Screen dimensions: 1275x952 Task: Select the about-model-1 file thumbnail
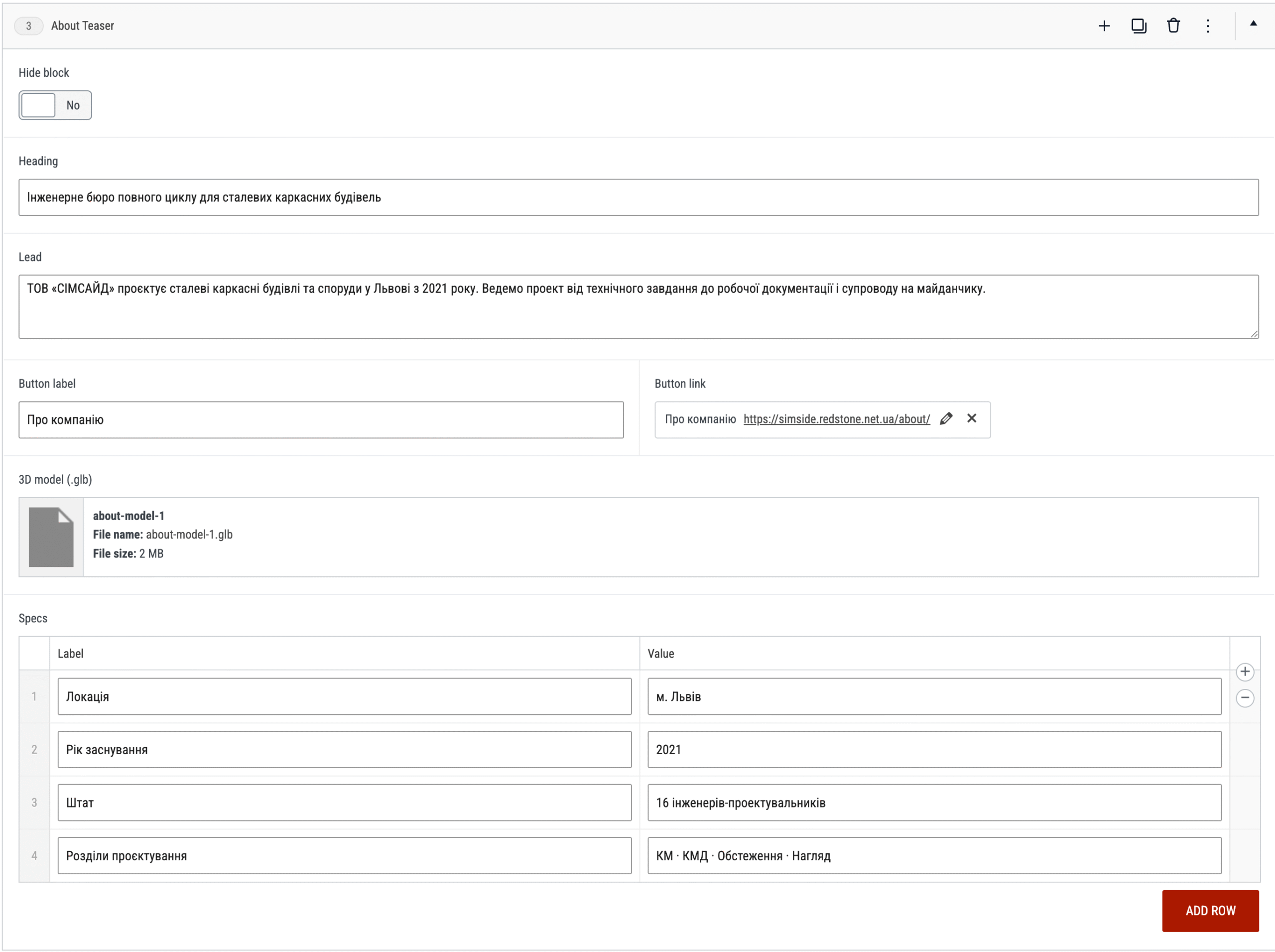(x=51, y=537)
